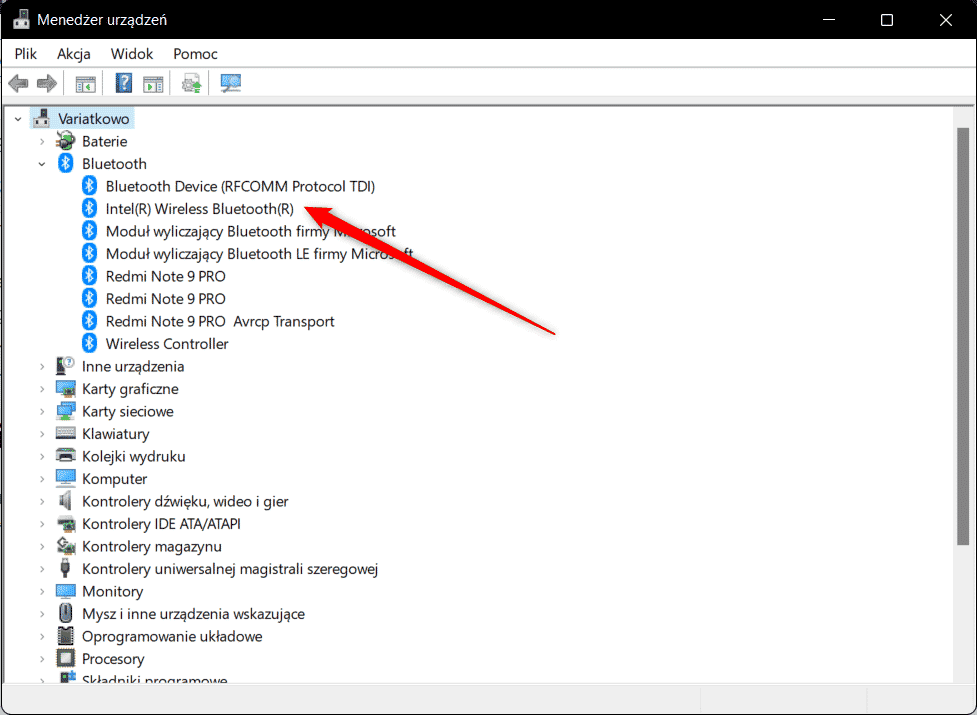This screenshot has width=977, height=715.
Task: Click the mouse icon for Mysz row
Action: 65,613
